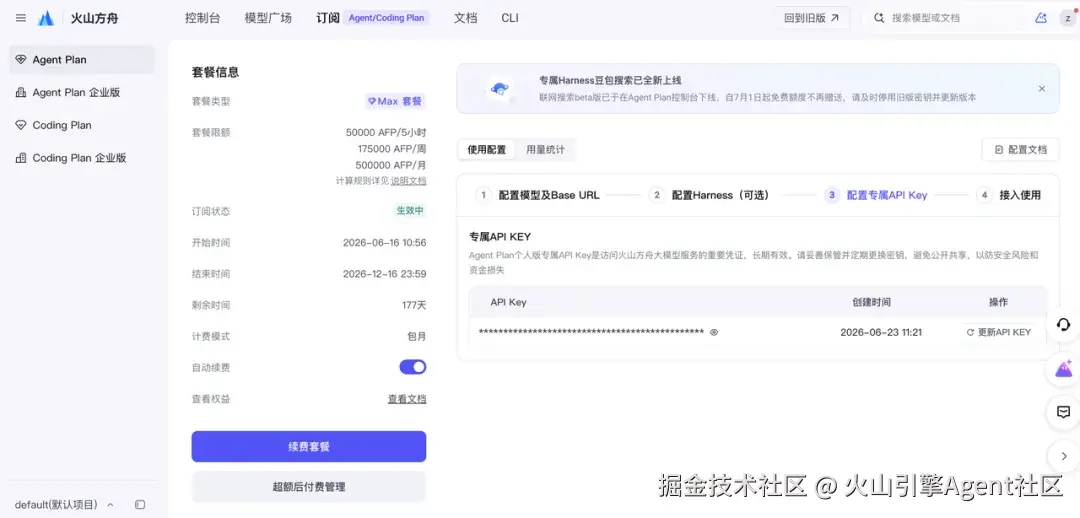Viewport: 1080px width, 518px height.
Task: Click the API Key column header
Action: pos(508,302)
